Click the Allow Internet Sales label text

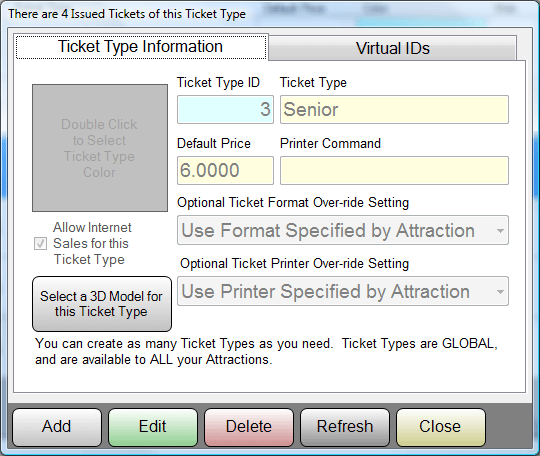91,243
